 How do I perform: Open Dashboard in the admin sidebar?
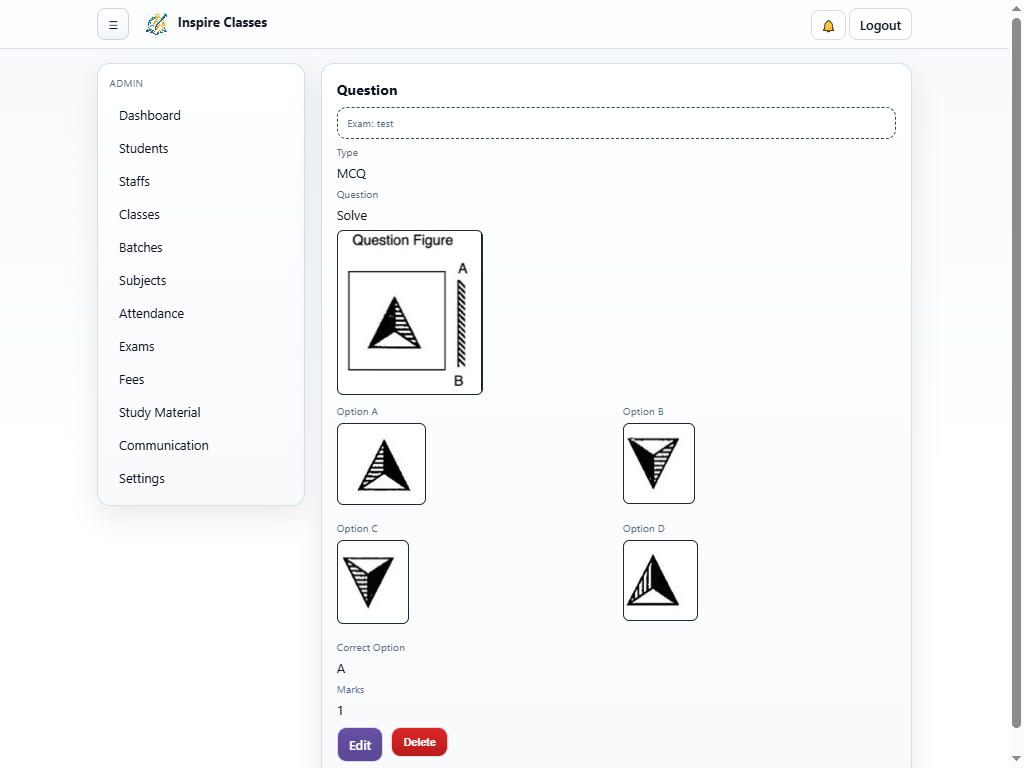click(150, 116)
